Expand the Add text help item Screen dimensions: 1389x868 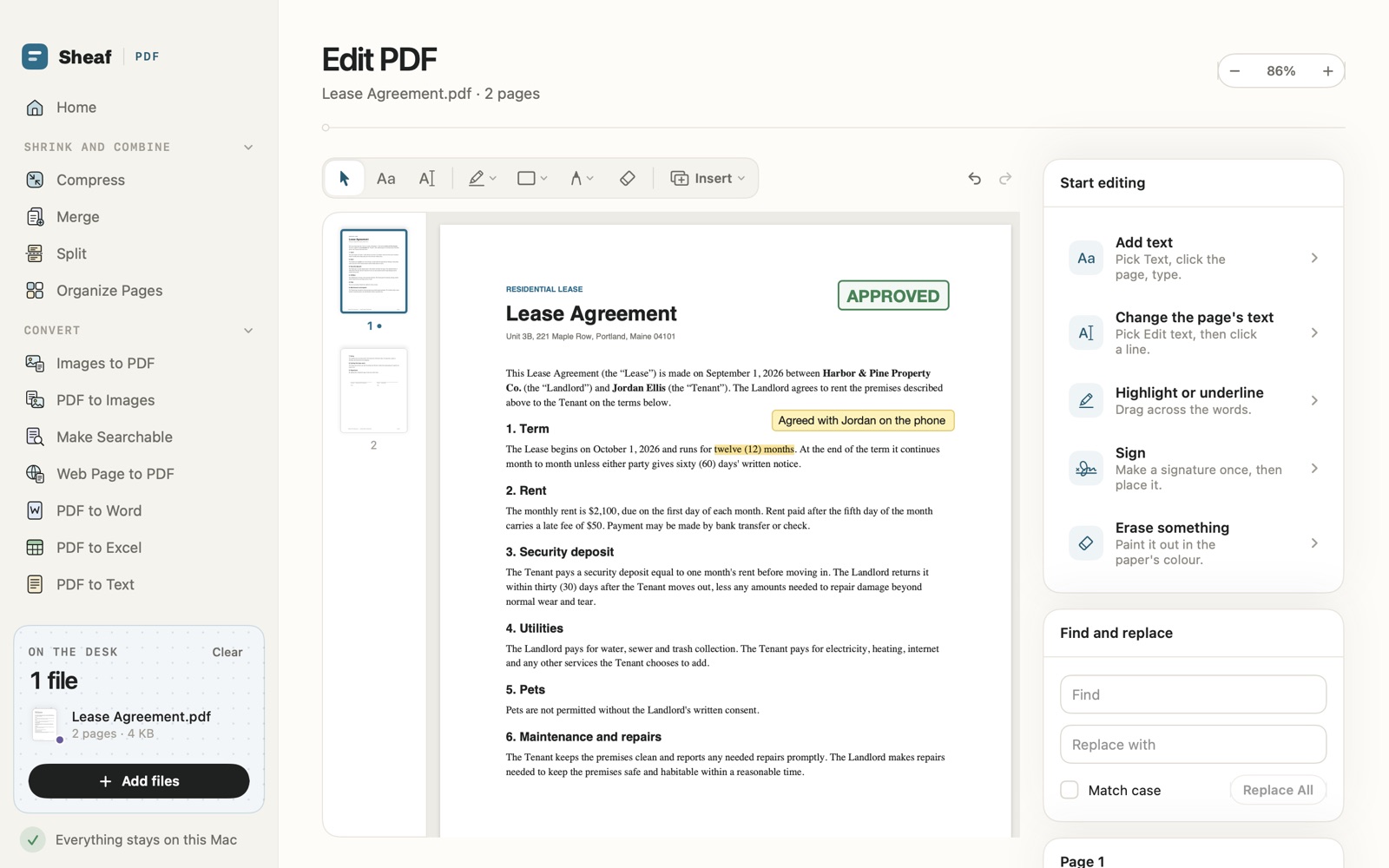(x=1193, y=258)
